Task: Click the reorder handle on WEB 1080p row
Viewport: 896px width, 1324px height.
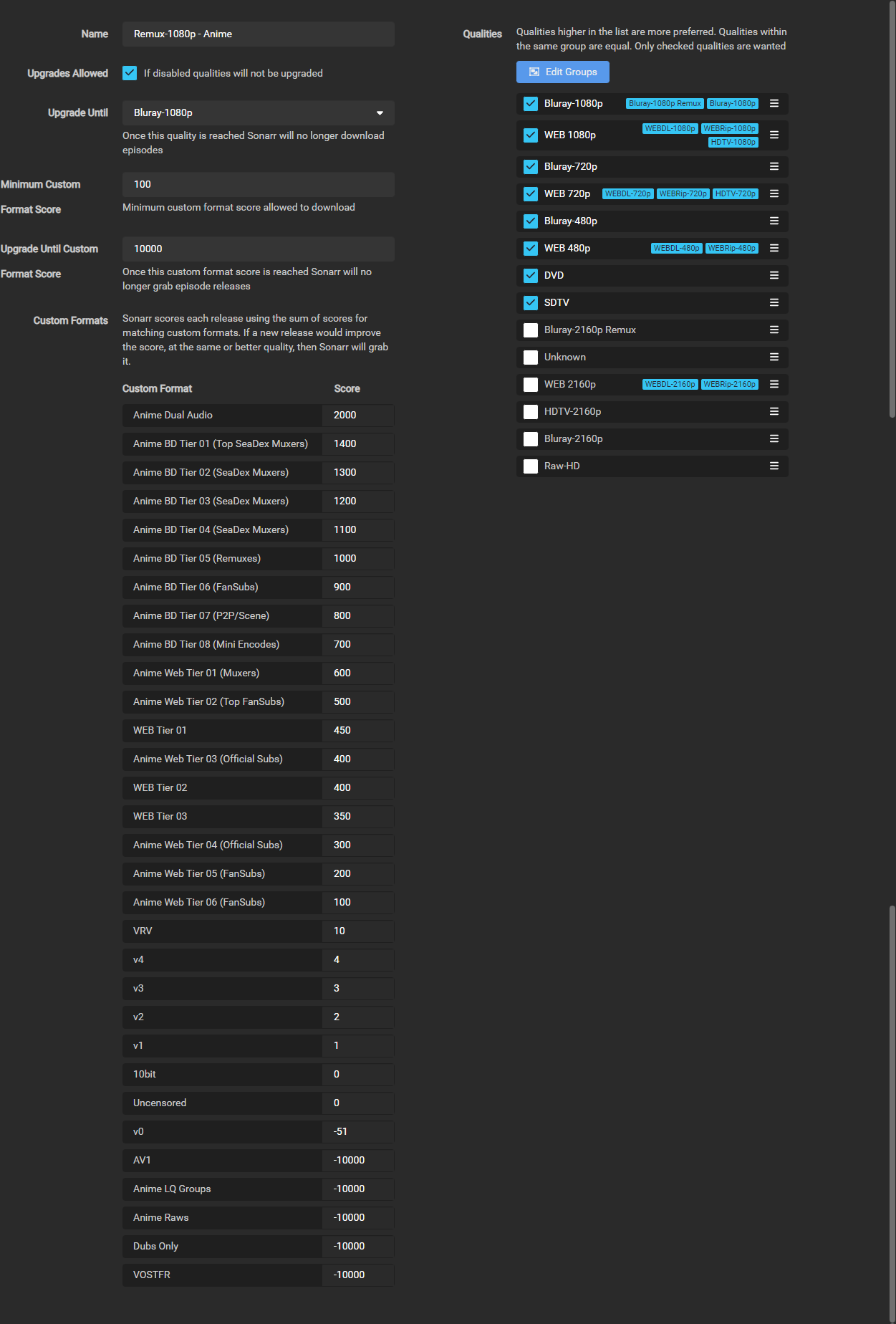Action: click(774, 135)
